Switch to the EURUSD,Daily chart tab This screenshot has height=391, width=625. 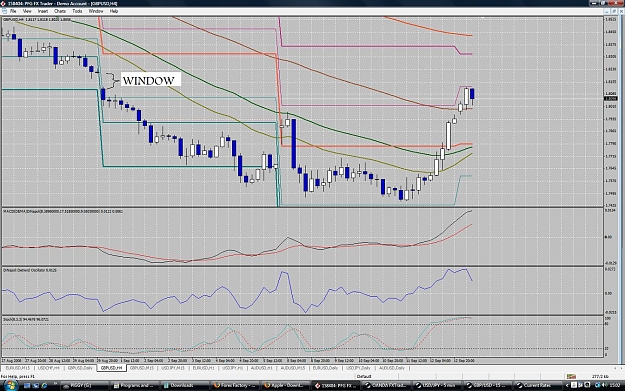(x=325, y=368)
